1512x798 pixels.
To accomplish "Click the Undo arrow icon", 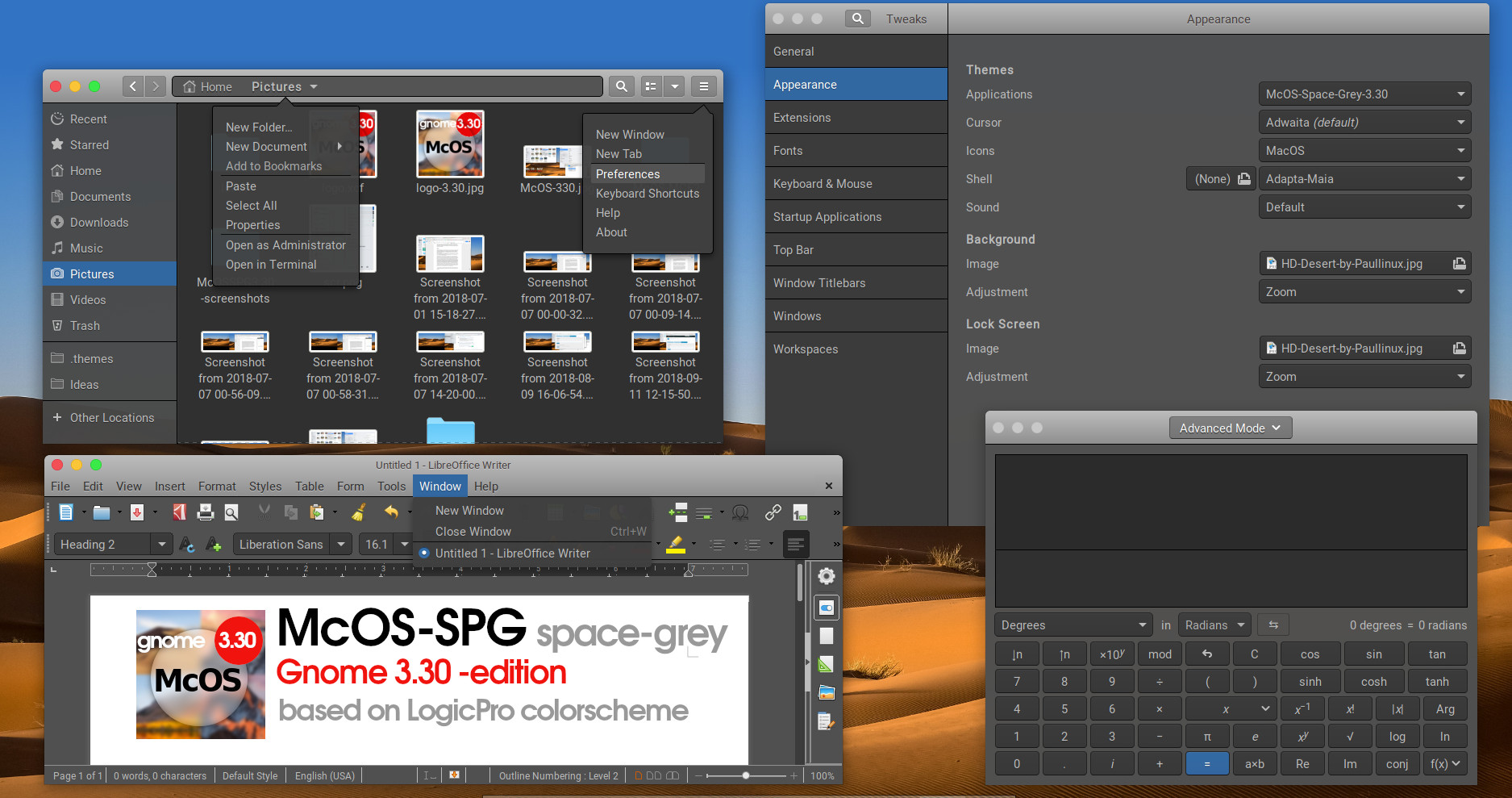I will pos(391,512).
